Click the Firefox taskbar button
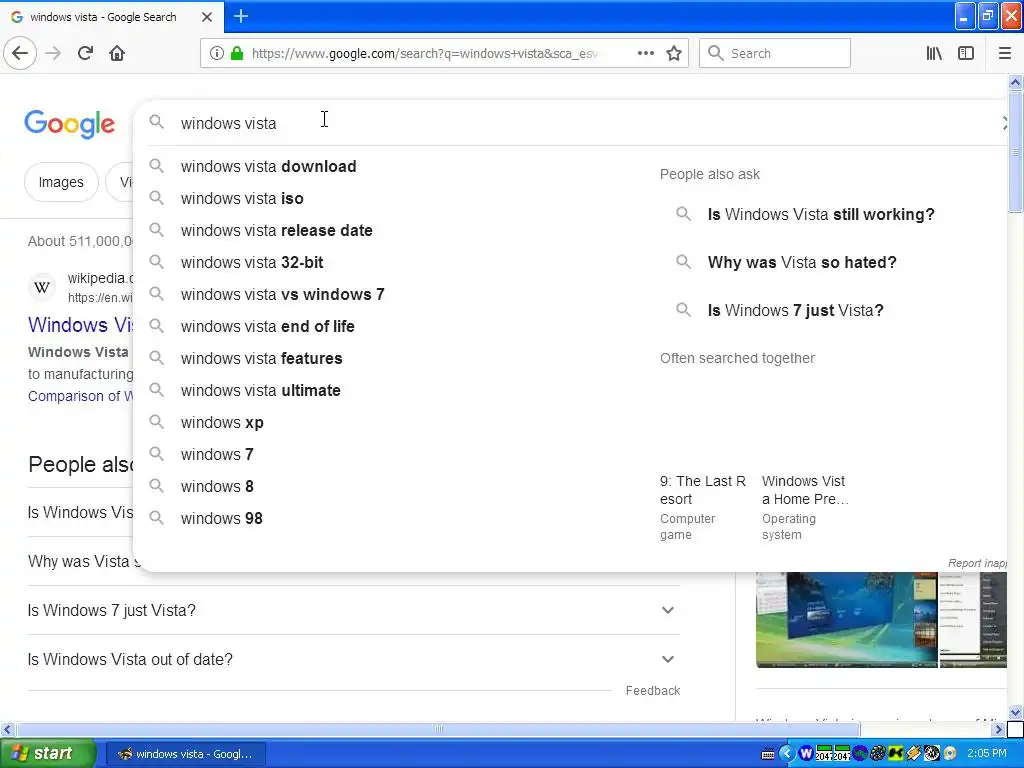1024x768 pixels. 185,754
